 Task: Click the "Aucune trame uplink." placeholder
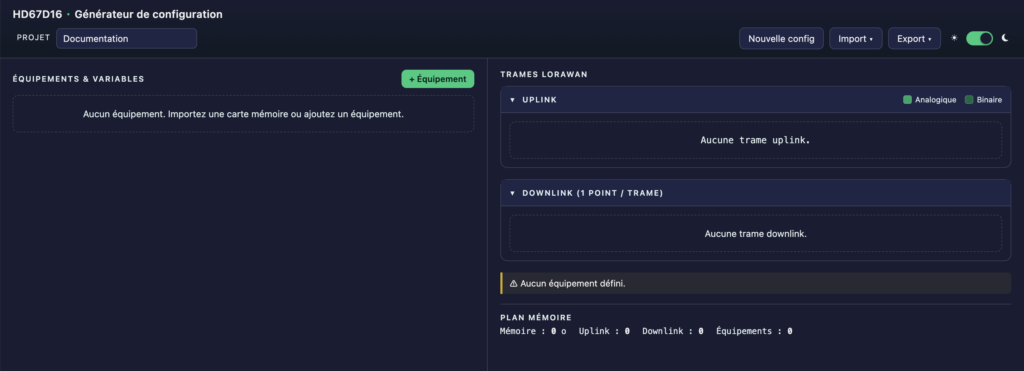tap(756, 140)
